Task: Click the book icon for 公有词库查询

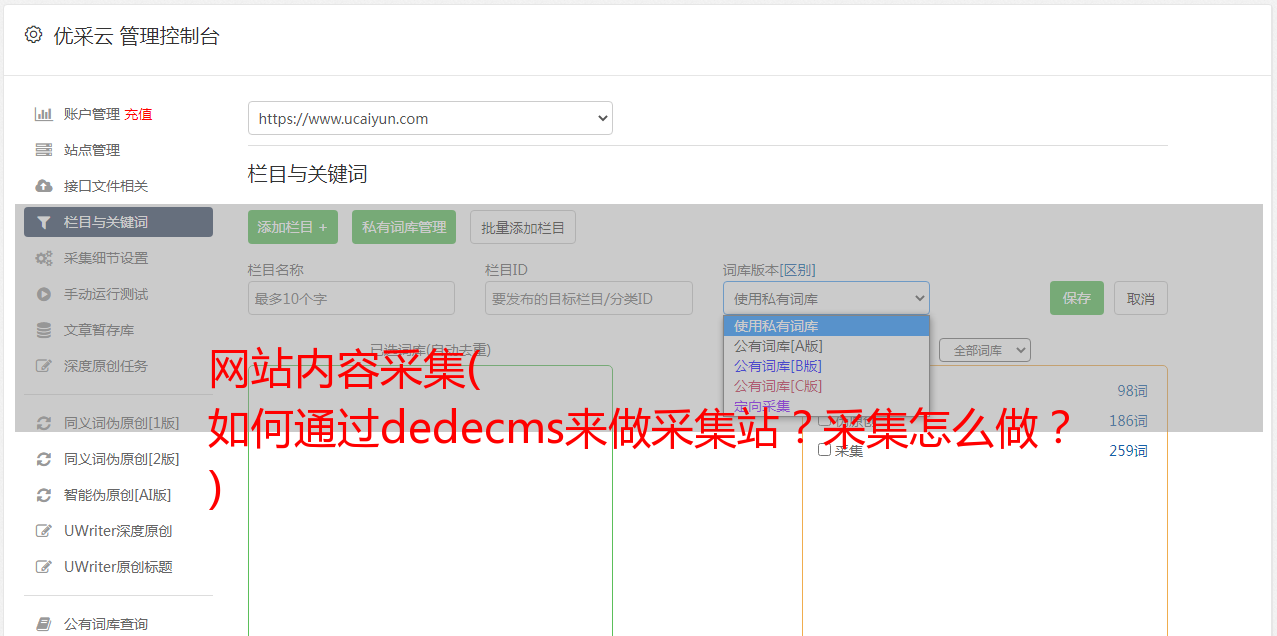Action: pyautogui.click(x=44, y=624)
